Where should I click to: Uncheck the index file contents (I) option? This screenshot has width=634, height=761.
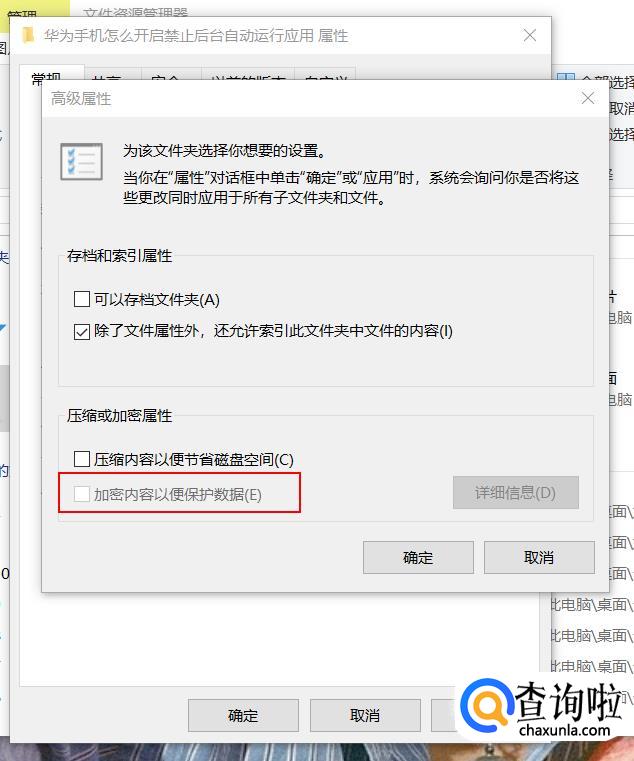coord(82,332)
